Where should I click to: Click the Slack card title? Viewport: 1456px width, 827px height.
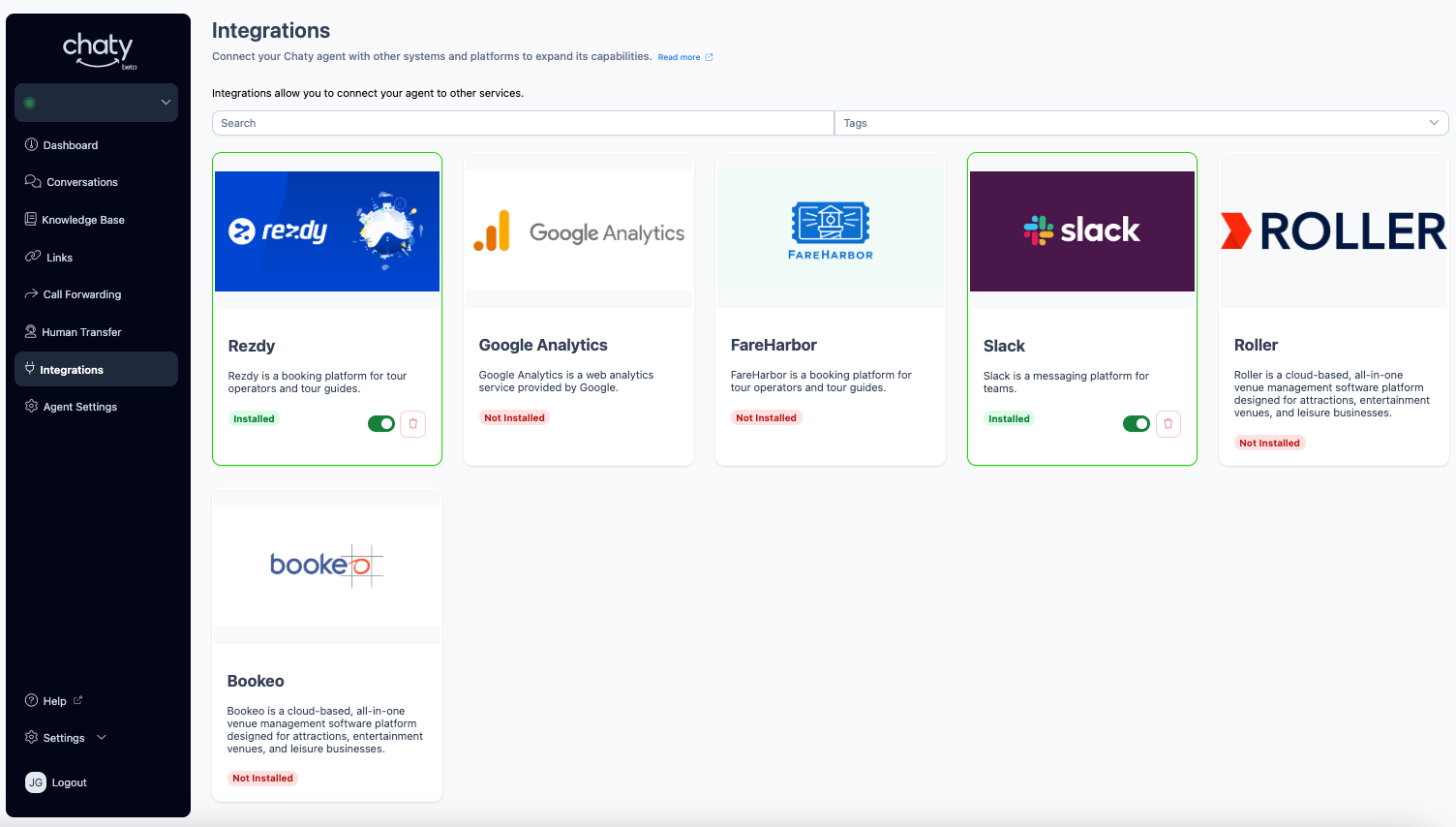pyautogui.click(x=1004, y=346)
